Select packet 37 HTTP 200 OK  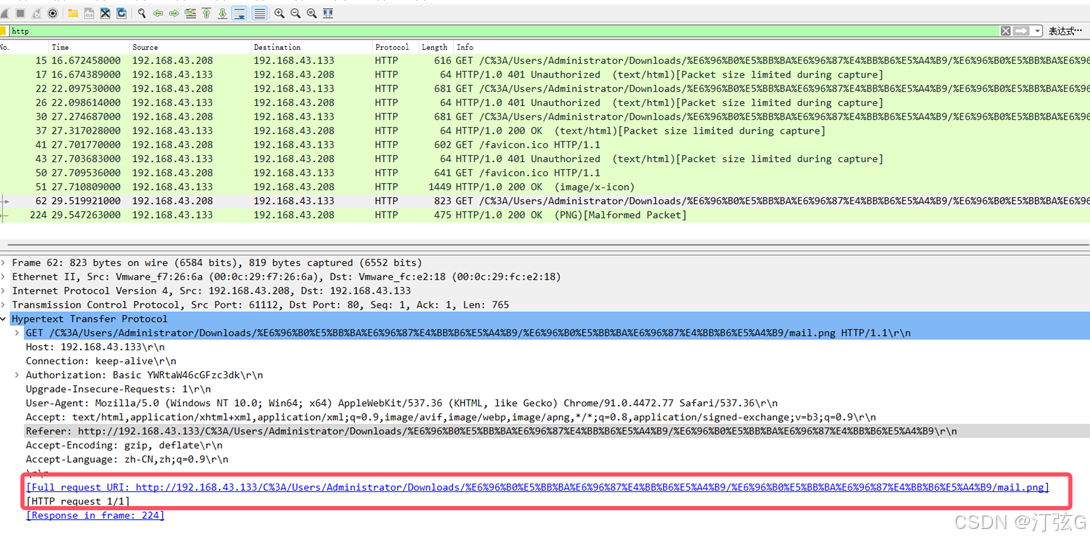(x=545, y=131)
